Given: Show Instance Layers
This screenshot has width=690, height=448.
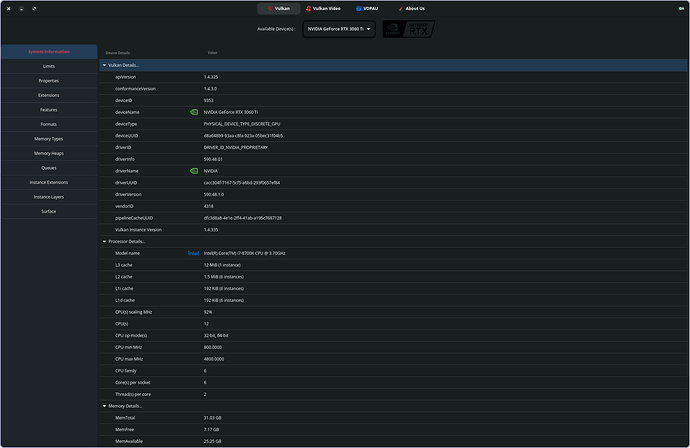Looking at the screenshot, I should pyautogui.click(x=49, y=197).
